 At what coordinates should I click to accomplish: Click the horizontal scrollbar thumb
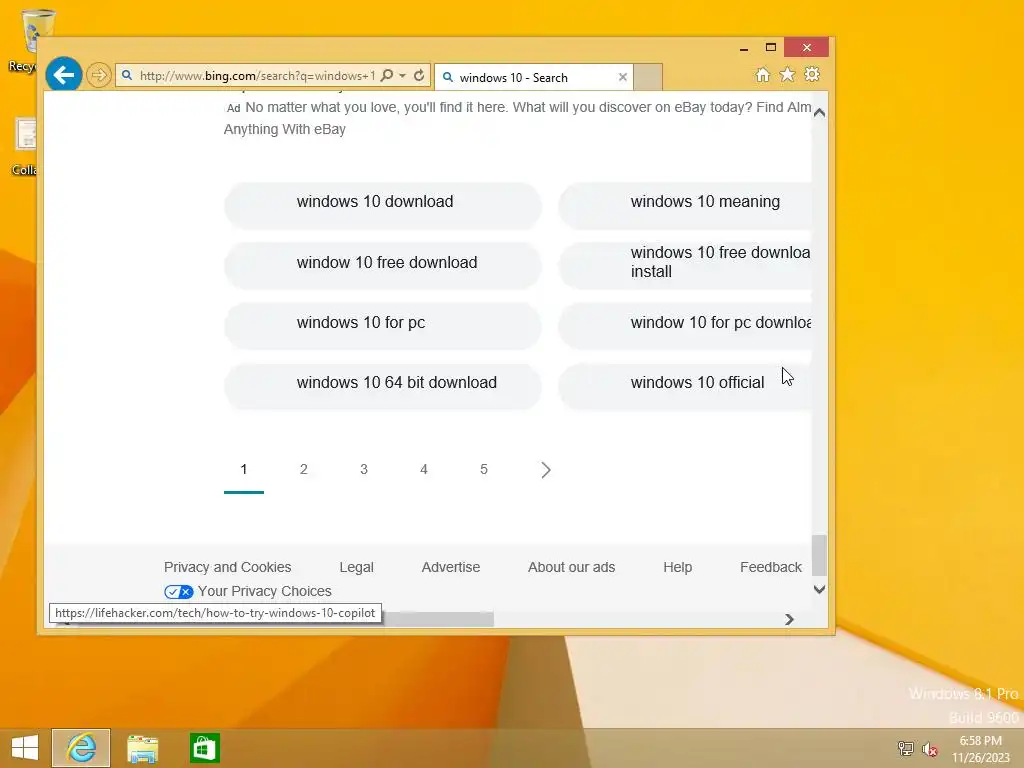click(x=438, y=619)
